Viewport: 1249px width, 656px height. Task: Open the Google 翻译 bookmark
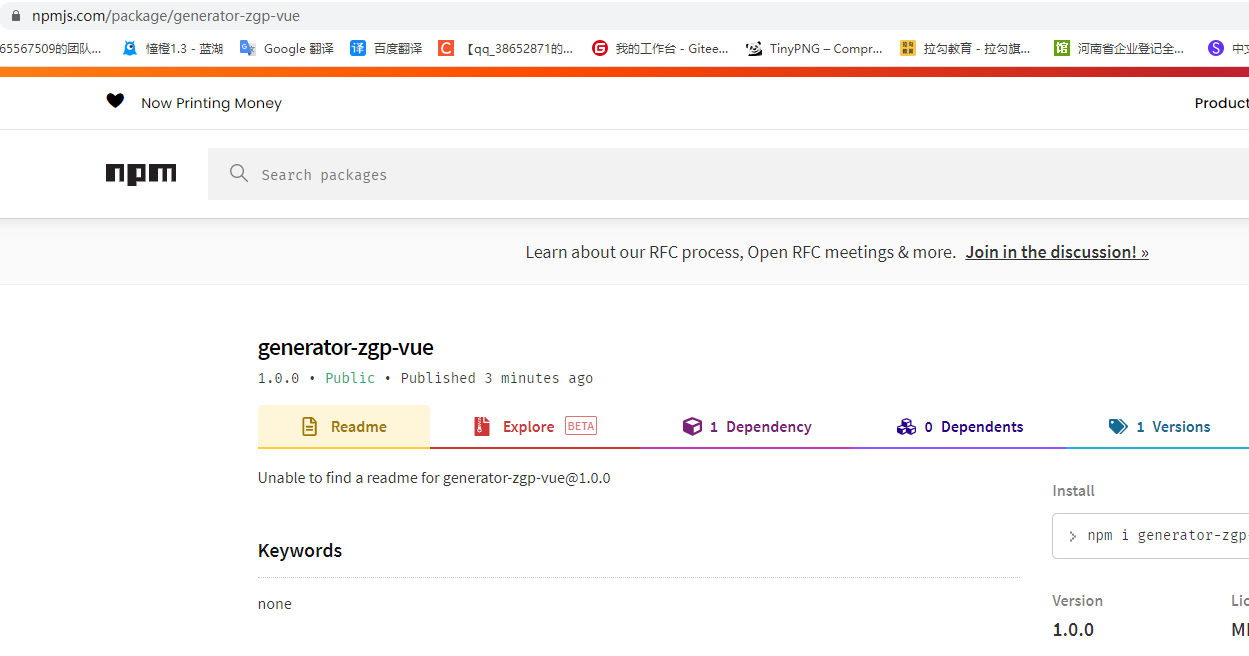pos(287,48)
